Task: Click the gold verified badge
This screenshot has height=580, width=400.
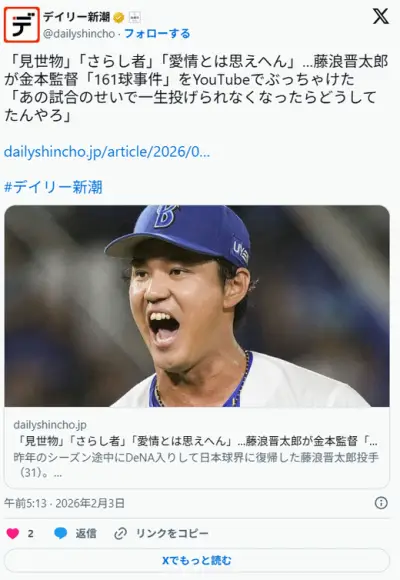Action: pos(119,17)
